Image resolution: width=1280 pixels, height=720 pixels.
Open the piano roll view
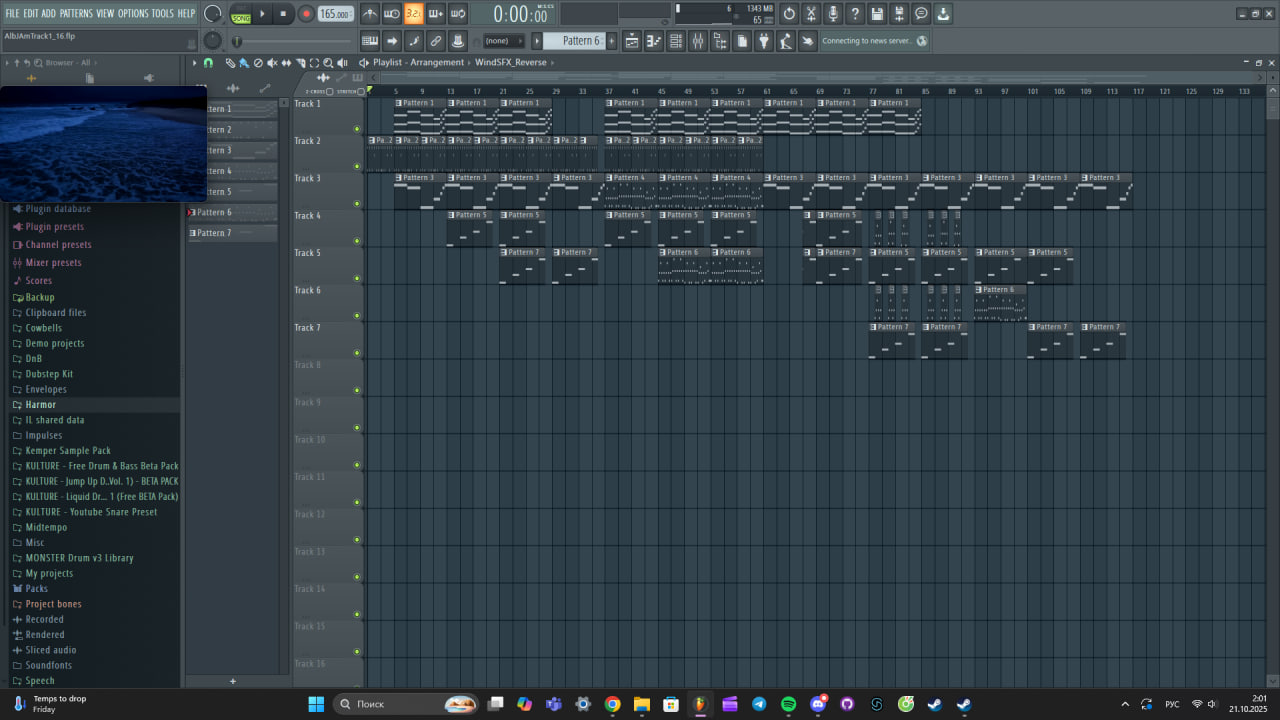(x=653, y=41)
